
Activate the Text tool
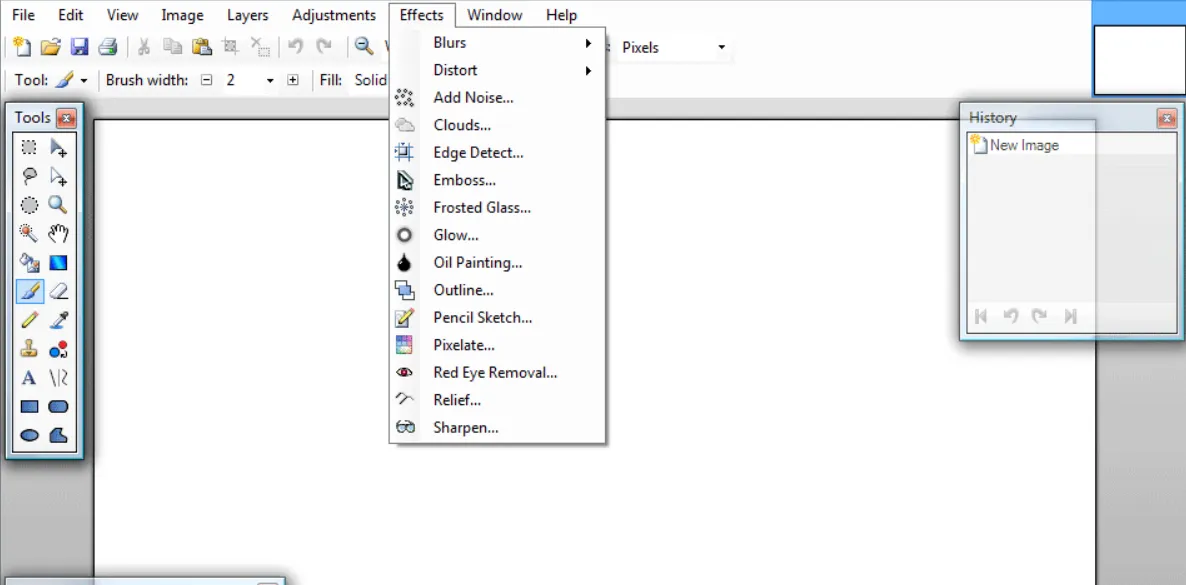click(x=30, y=378)
